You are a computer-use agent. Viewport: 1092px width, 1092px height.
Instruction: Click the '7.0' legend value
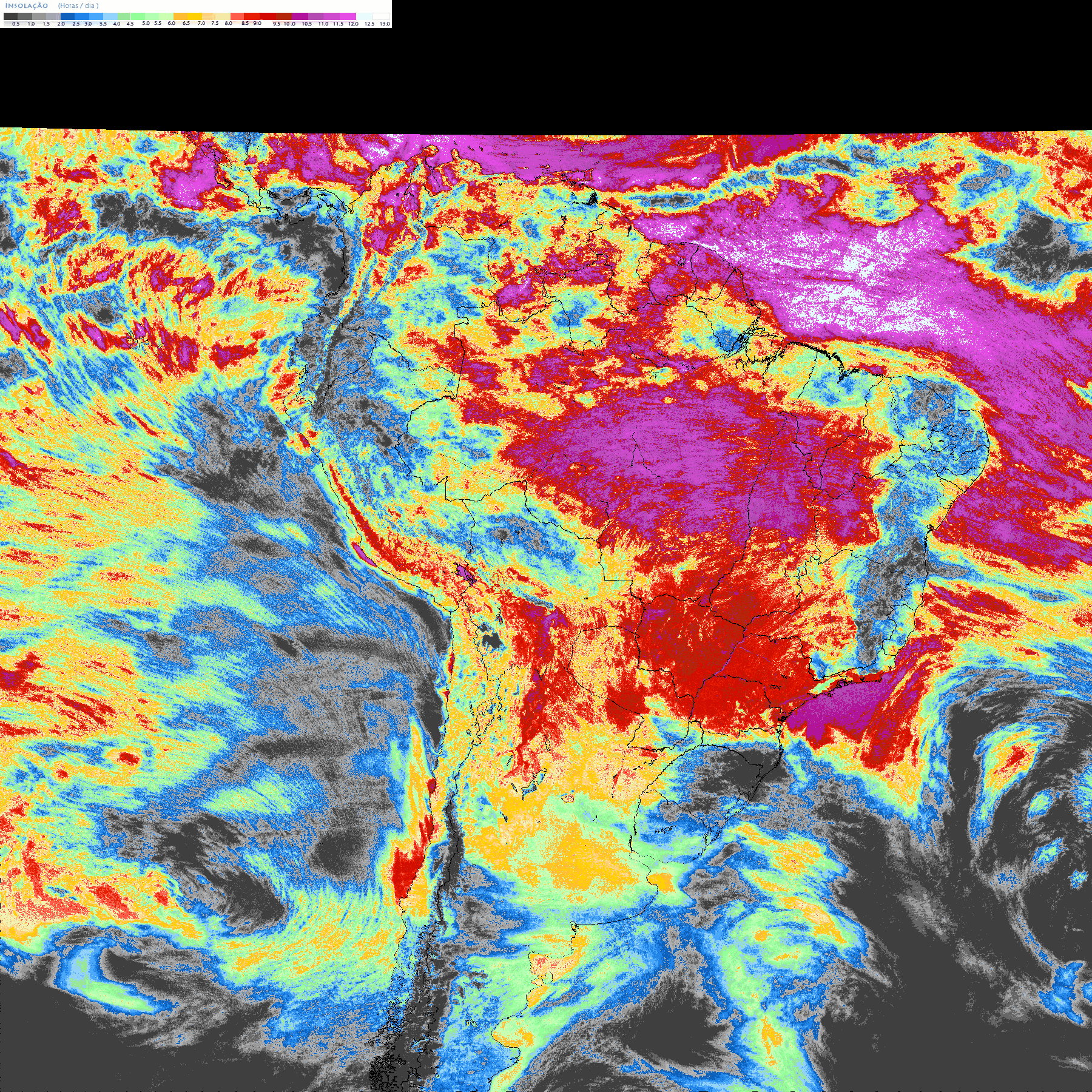coord(201,23)
